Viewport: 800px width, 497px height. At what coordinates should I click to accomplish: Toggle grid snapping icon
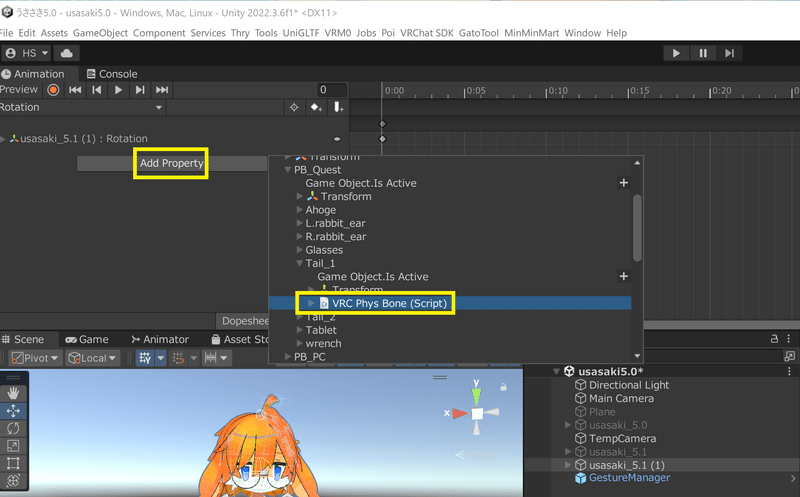click(x=178, y=358)
